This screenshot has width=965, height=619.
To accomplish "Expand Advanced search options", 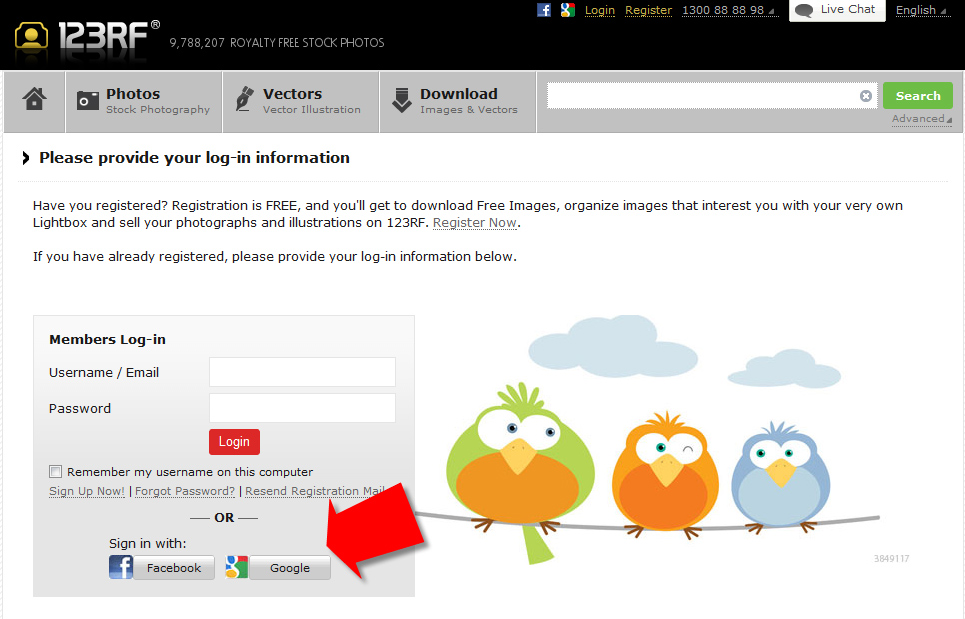I will coord(921,119).
